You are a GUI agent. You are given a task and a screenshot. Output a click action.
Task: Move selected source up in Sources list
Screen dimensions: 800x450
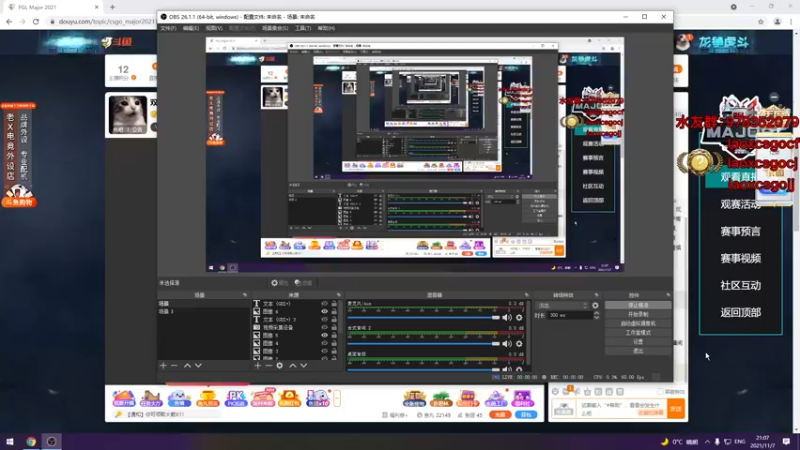point(293,365)
